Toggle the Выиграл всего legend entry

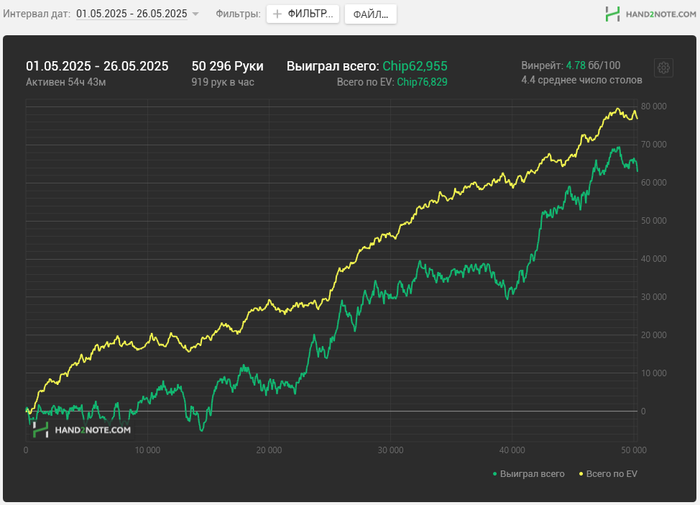[529, 474]
